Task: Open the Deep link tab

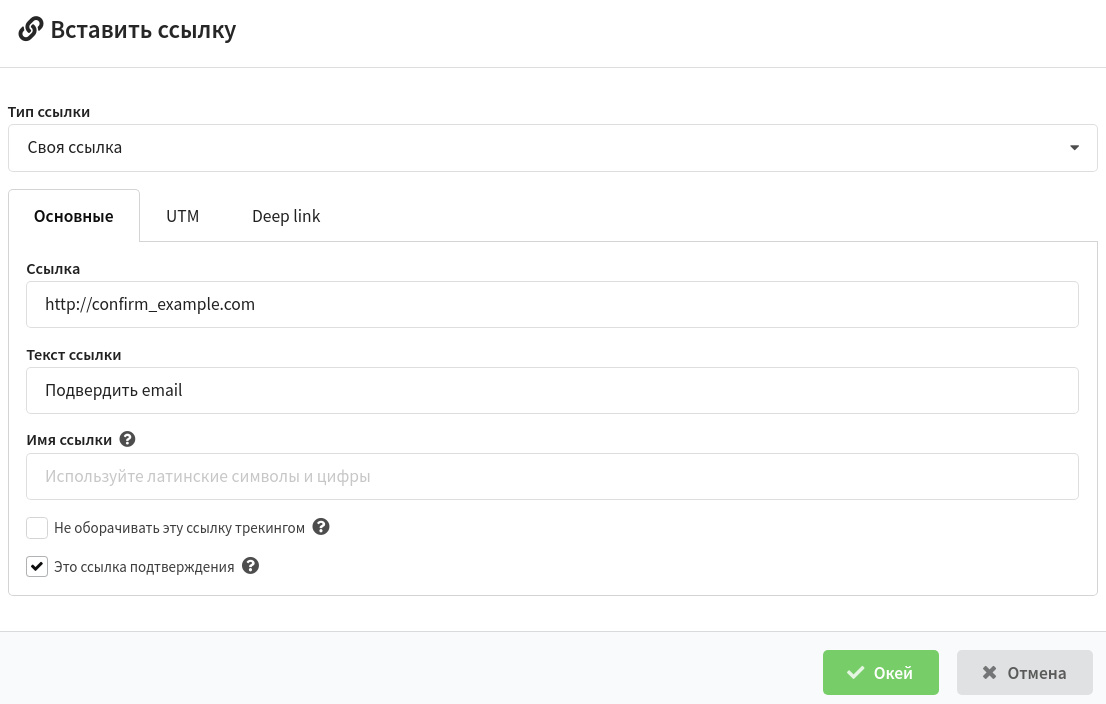Action: pos(286,216)
